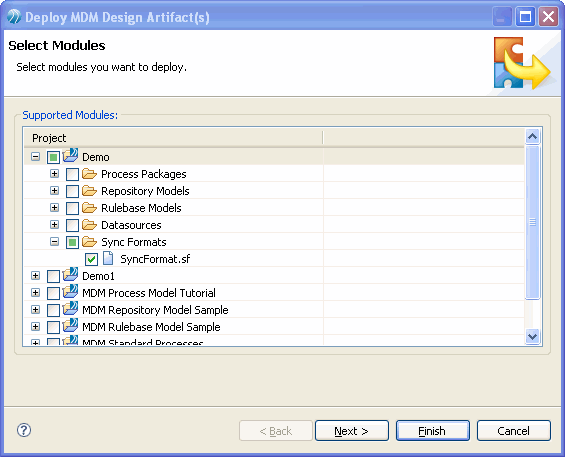Expand the MDM Repository Model Sample node
Screen dimensions: 565x457
click(x=35, y=309)
